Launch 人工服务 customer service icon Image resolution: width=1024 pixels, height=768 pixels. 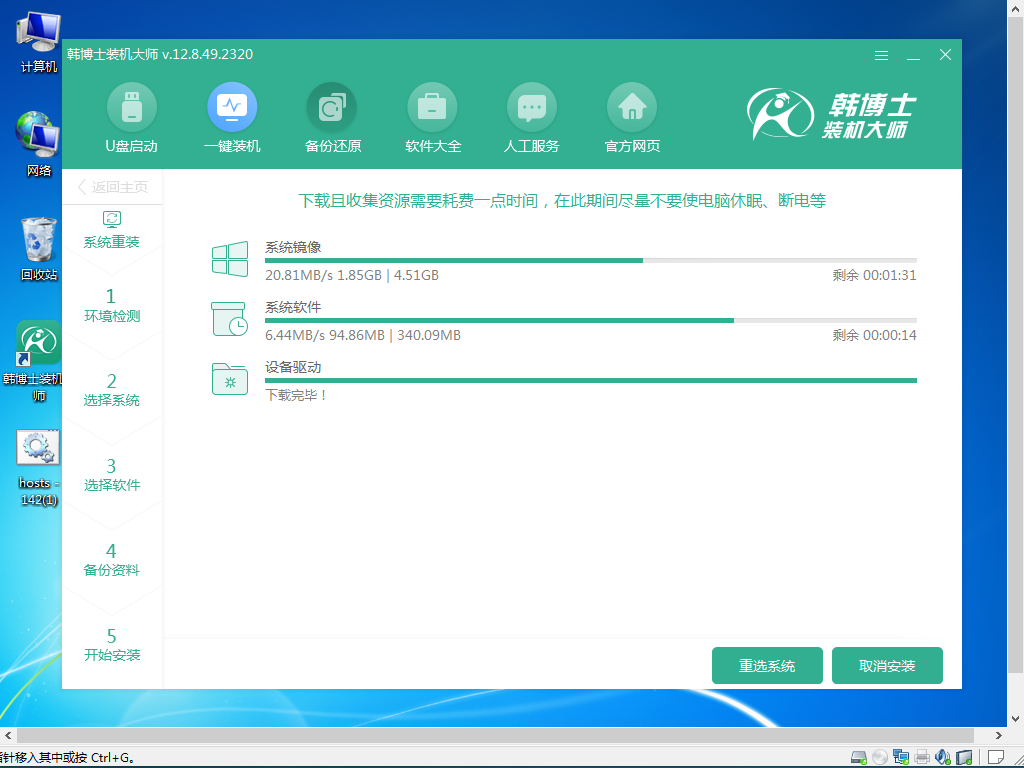point(532,106)
